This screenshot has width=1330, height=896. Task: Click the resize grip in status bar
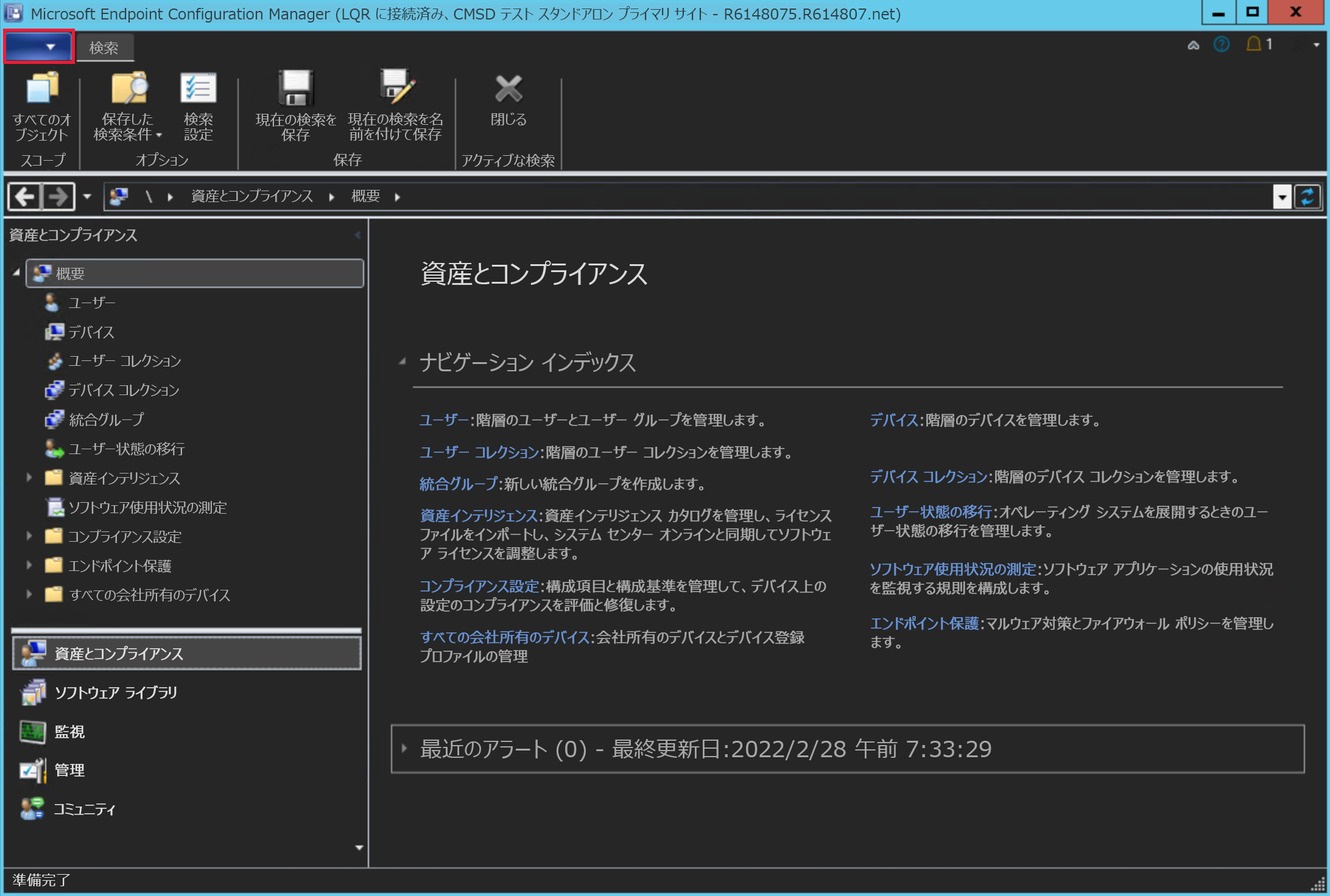pos(1318,884)
